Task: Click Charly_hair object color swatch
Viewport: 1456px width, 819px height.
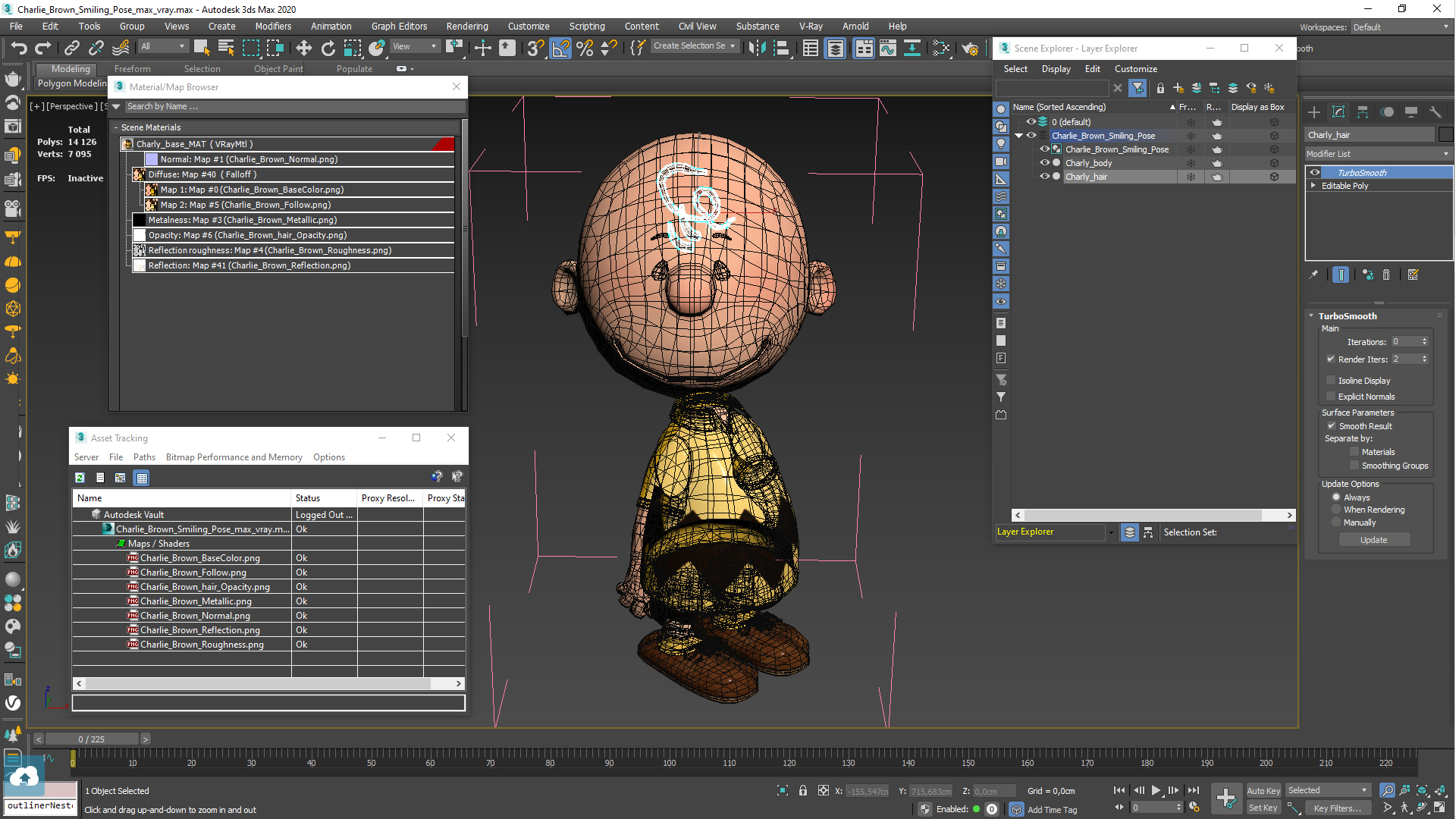Action: [1445, 135]
